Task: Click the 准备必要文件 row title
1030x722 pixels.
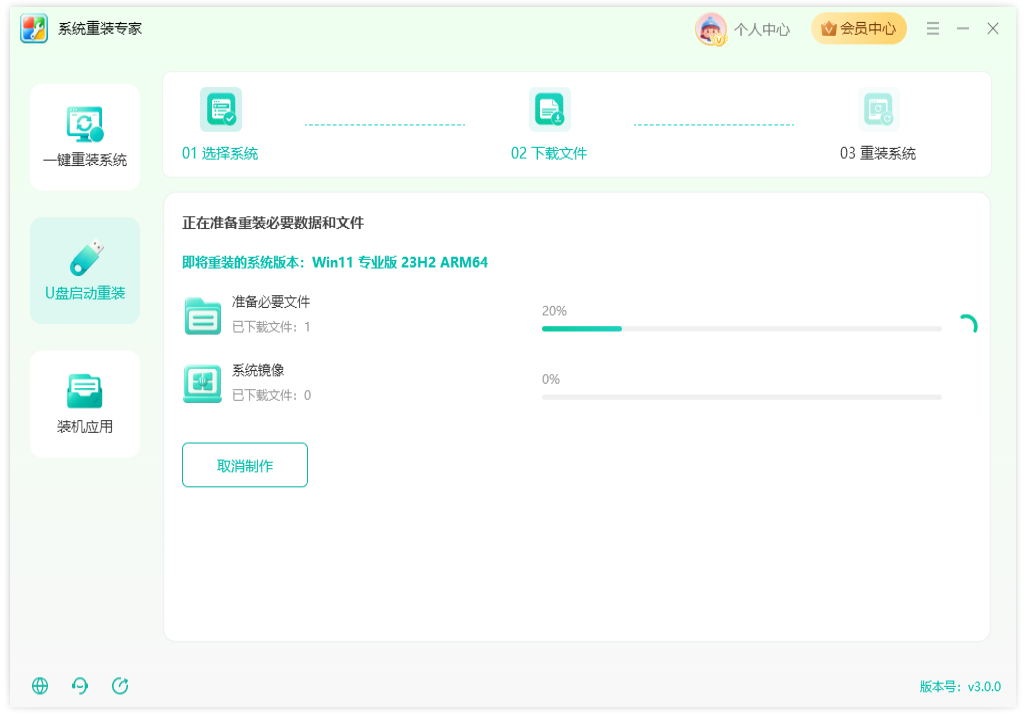Action: pos(271,302)
